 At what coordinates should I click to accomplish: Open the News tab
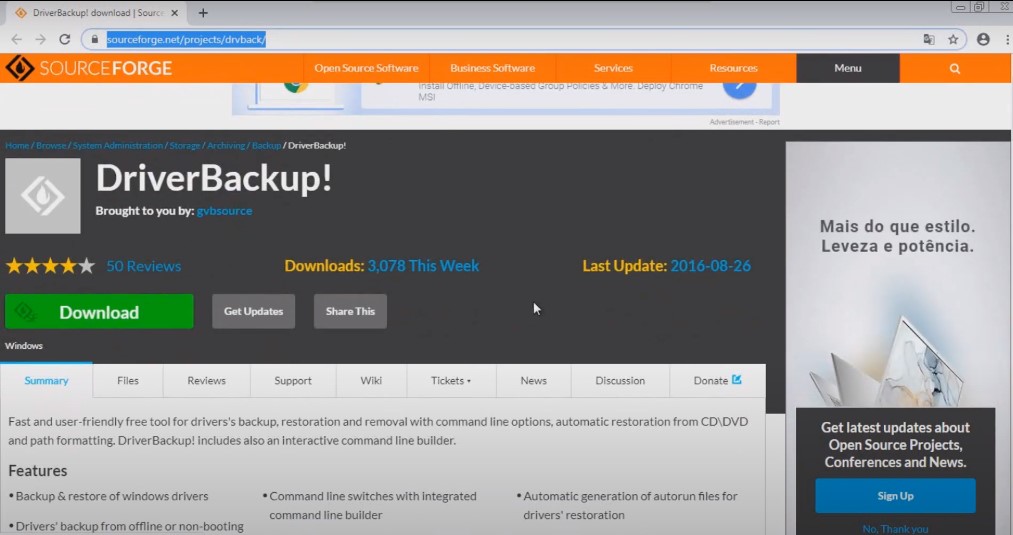click(534, 381)
